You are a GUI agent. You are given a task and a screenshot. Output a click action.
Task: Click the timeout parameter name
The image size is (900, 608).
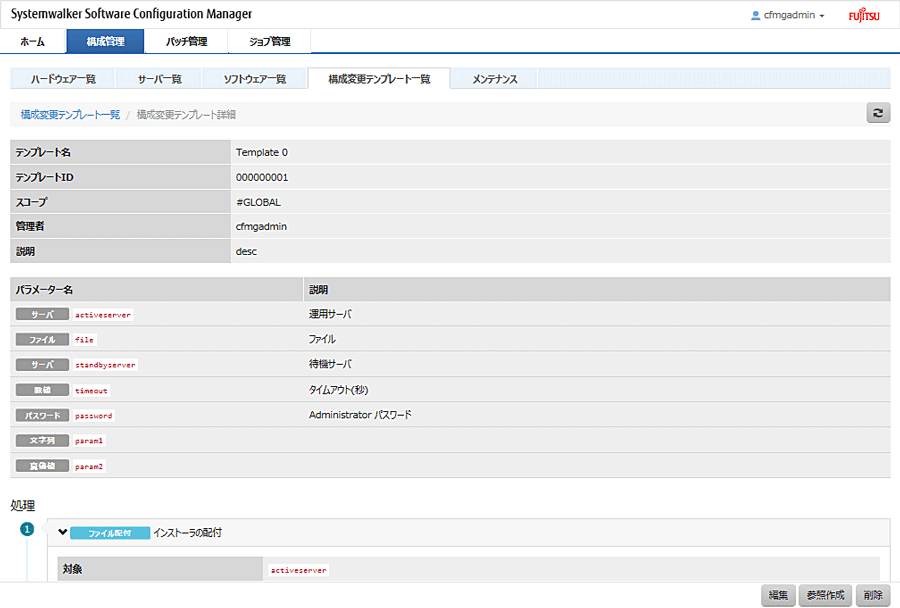(91, 390)
